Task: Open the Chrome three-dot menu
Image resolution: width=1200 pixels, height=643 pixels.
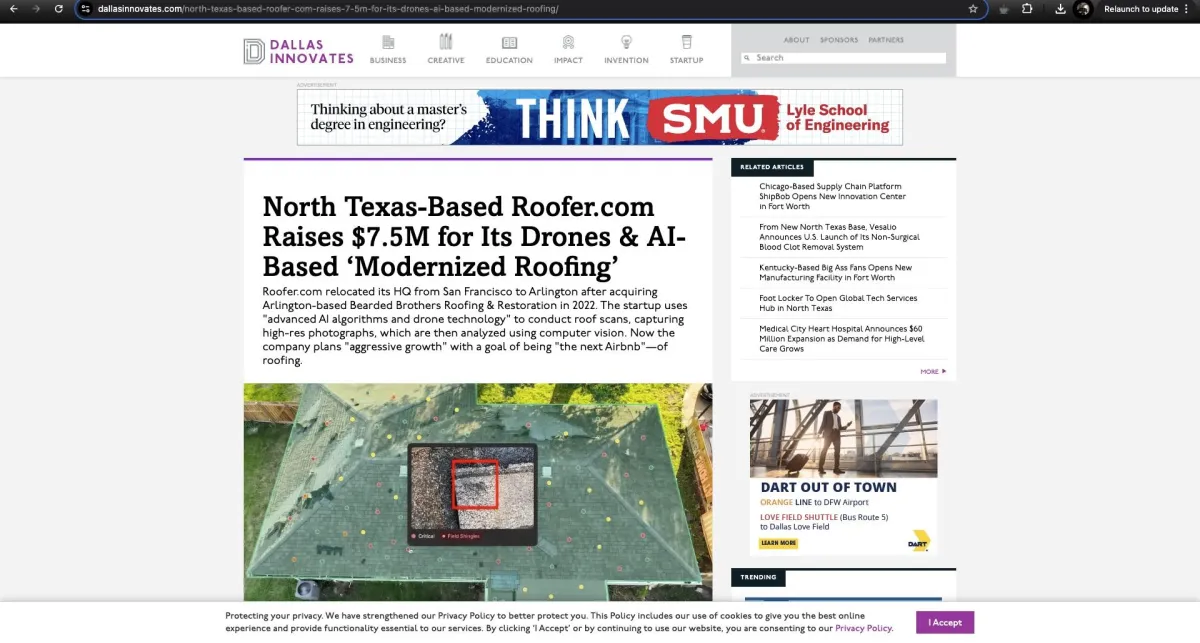Action: point(1189,9)
